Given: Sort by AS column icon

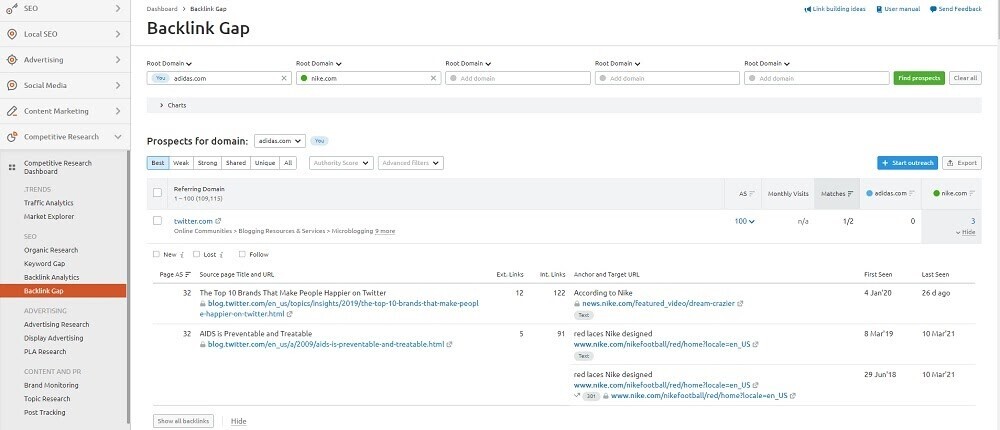Looking at the screenshot, I should tap(752, 193).
